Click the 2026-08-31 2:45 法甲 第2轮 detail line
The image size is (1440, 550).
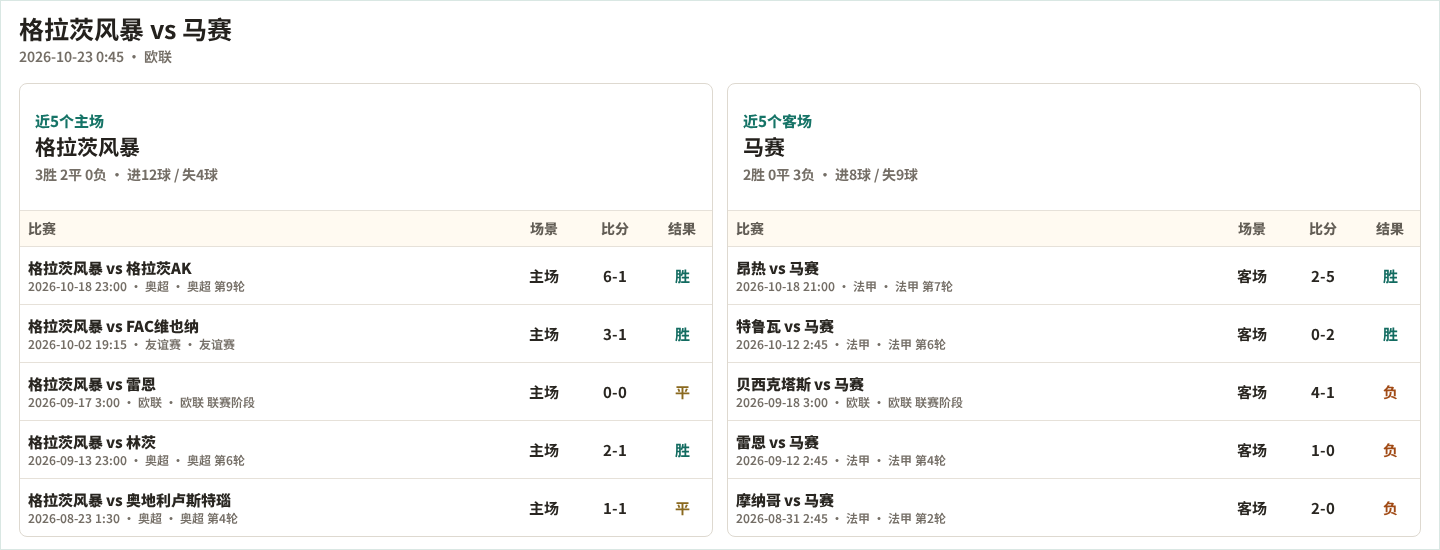click(841, 519)
